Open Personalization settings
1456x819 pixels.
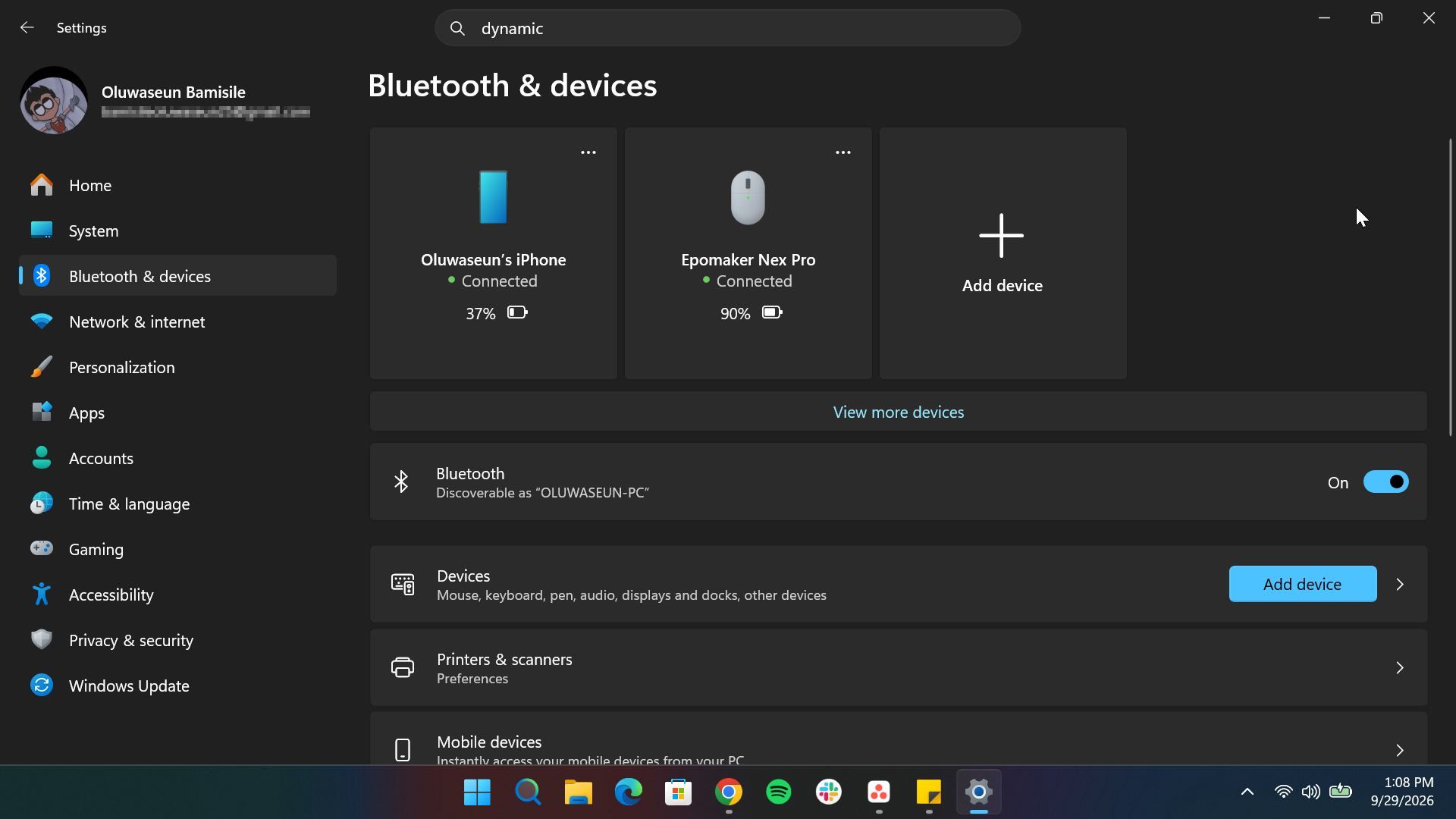click(x=177, y=367)
